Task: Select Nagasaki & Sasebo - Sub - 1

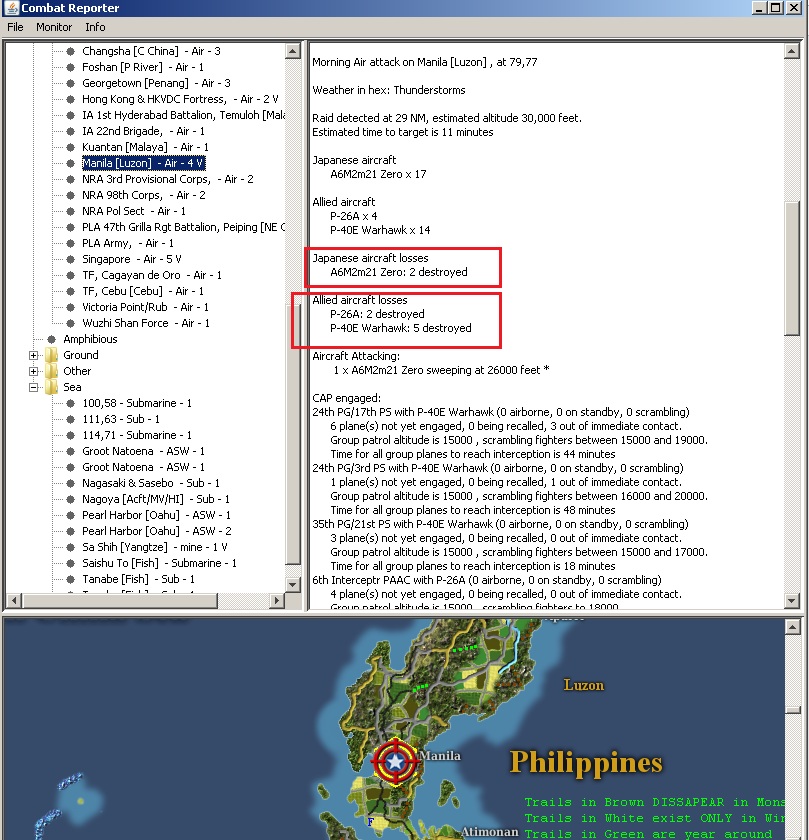Action: 151,483
